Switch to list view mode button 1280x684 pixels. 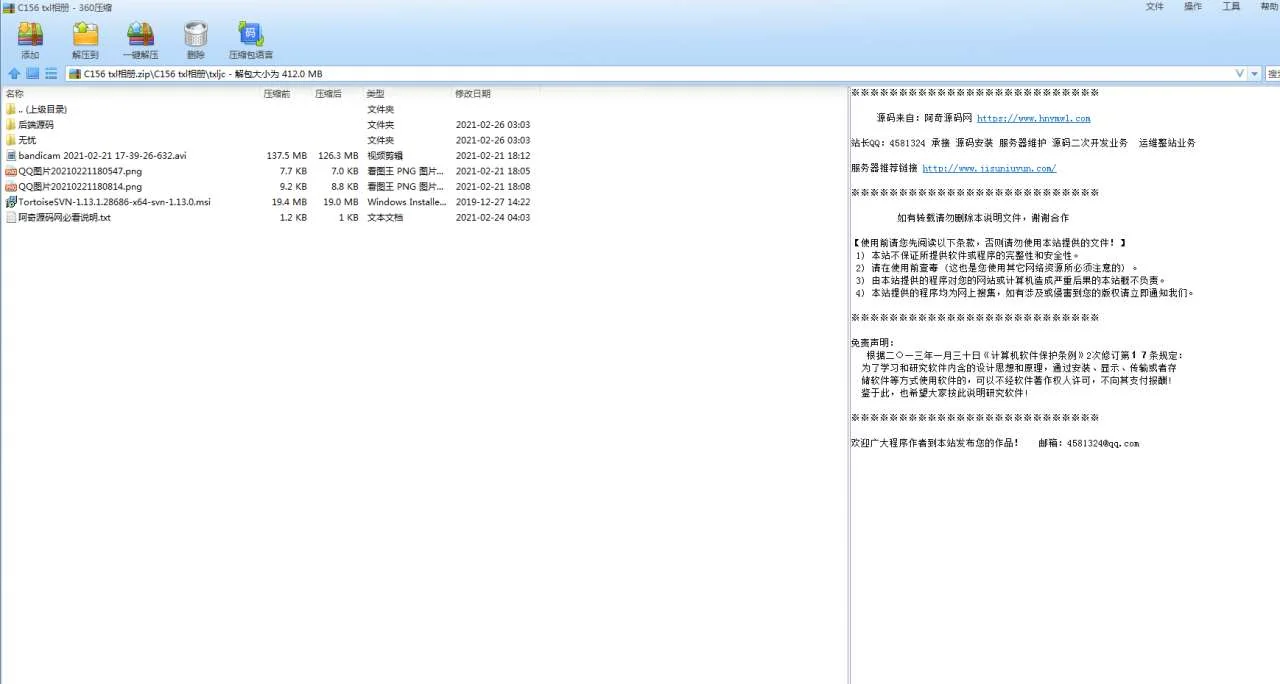50,74
